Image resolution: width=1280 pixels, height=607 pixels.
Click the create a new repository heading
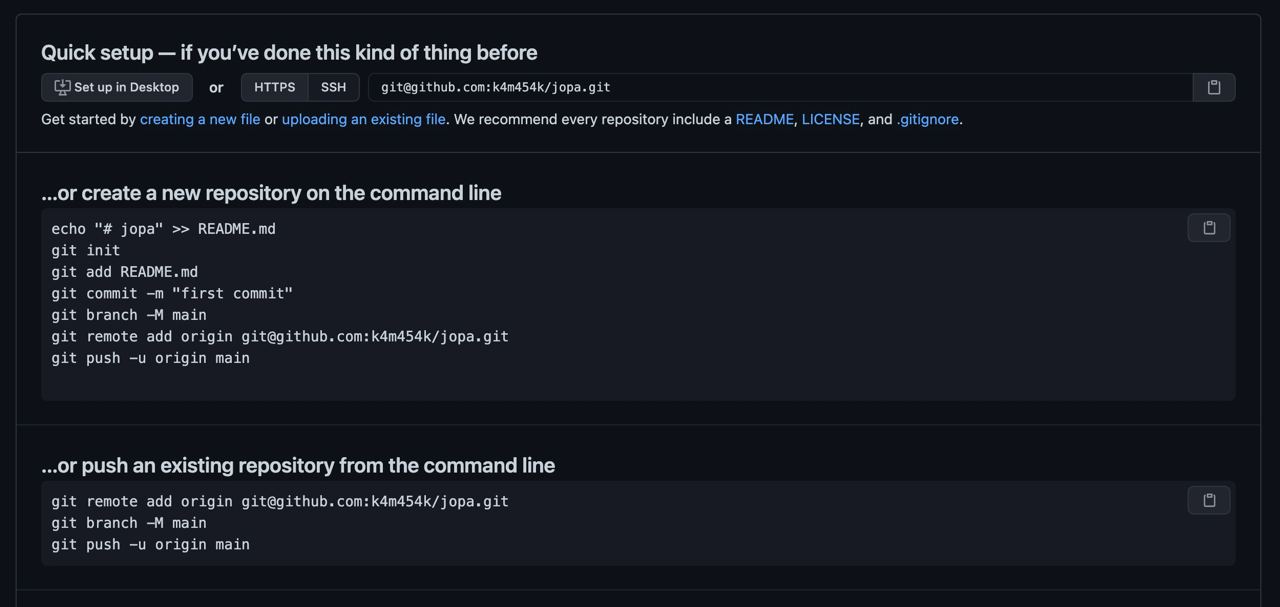(271, 192)
